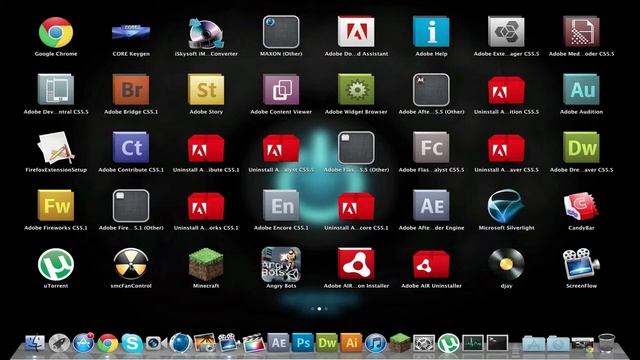
Task: Open CandyBar
Action: pyautogui.click(x=581, y=207)
